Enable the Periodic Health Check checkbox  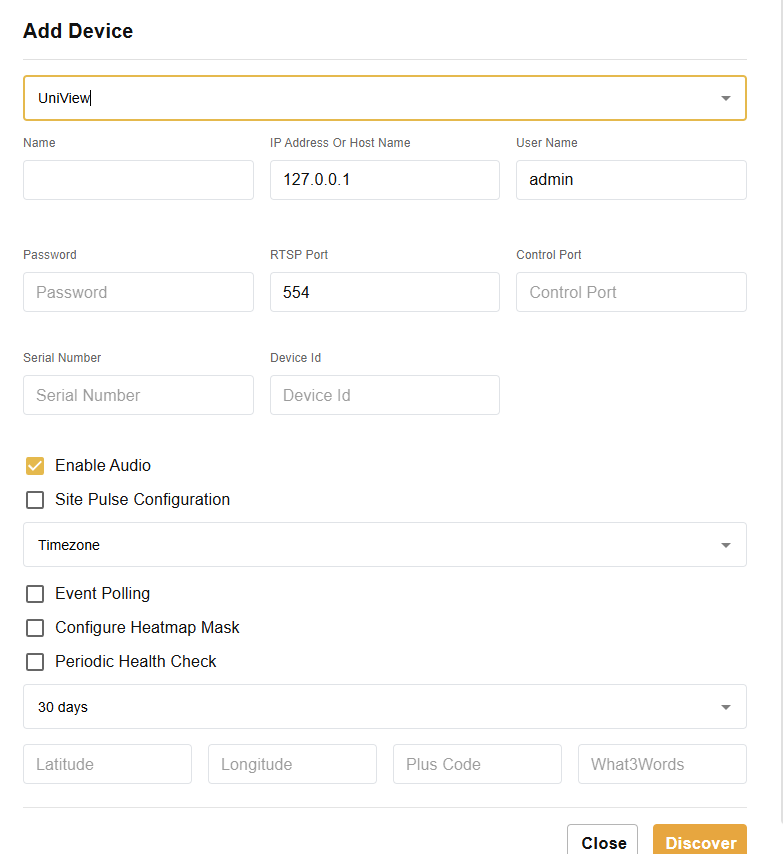[35, 662]
